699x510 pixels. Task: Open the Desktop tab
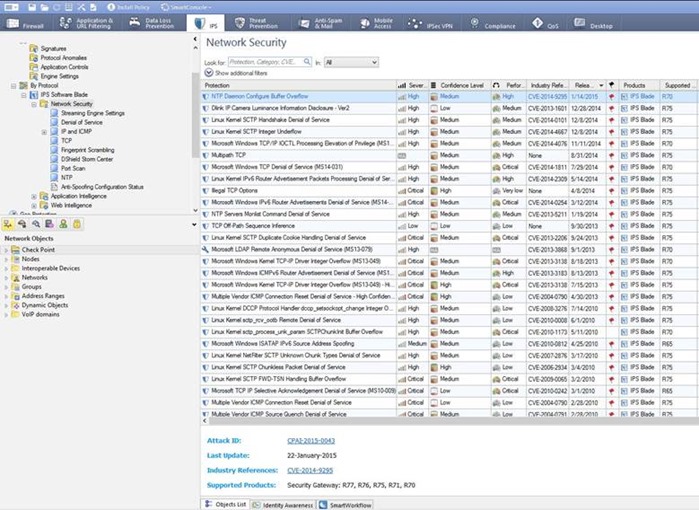(593, 23)
